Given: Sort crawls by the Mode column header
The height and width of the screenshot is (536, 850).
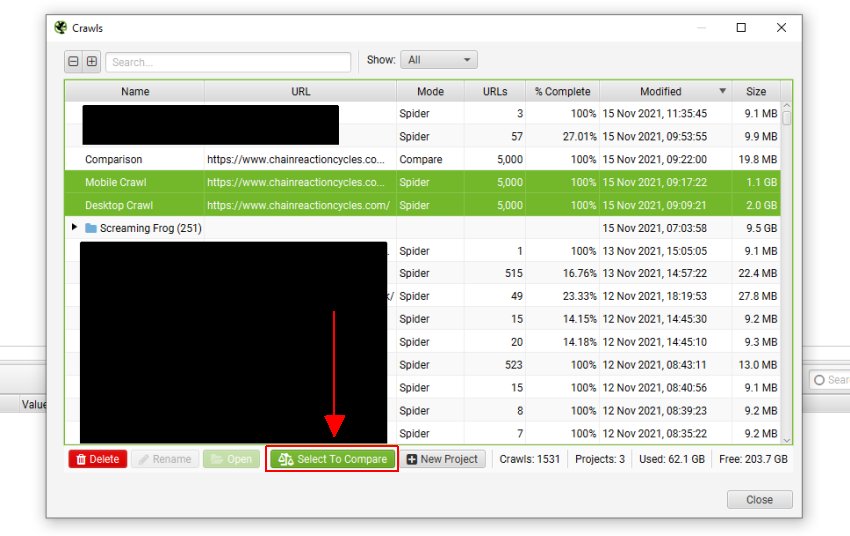Looking at the screenshot, I should tap(430, 92).
